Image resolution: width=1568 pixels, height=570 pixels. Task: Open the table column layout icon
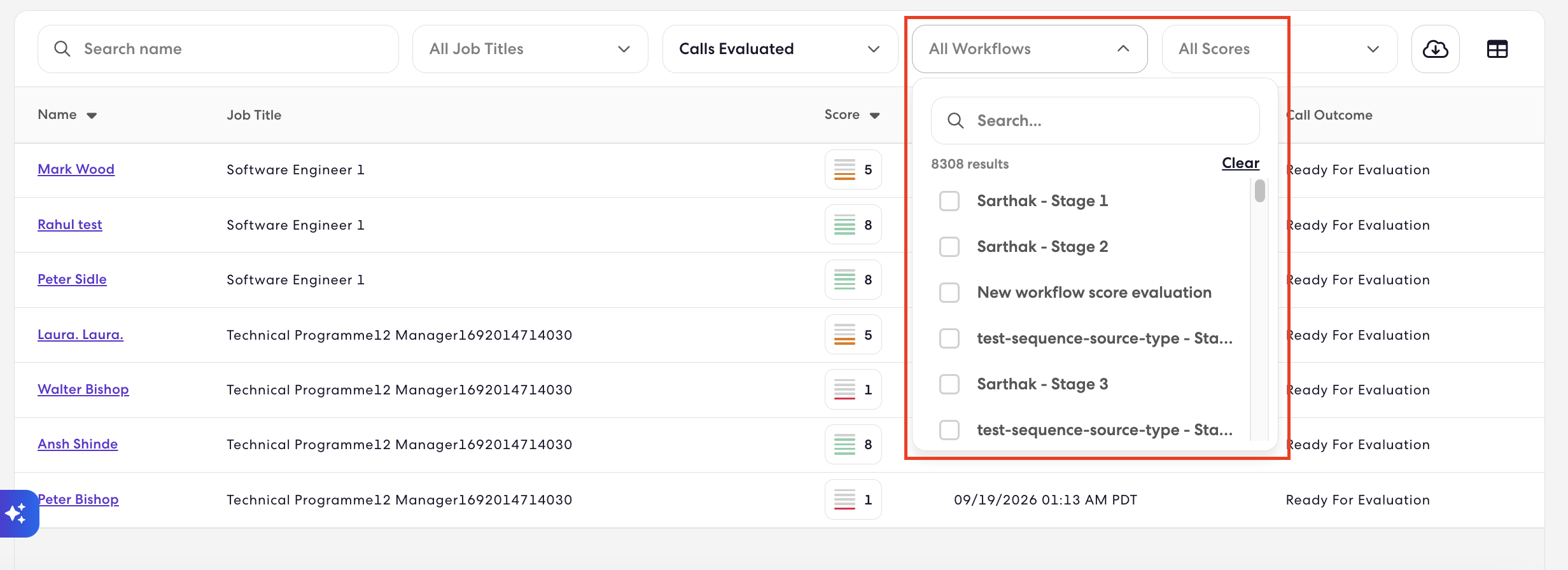(x=1497, y=49)
